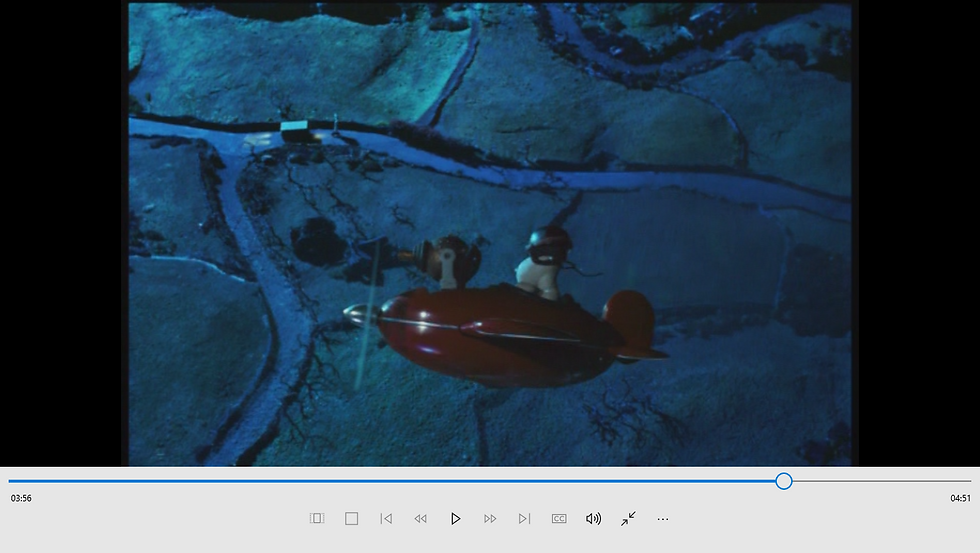
Task: Toggle closed captions (CC)
Action: (x=559, y=519)
